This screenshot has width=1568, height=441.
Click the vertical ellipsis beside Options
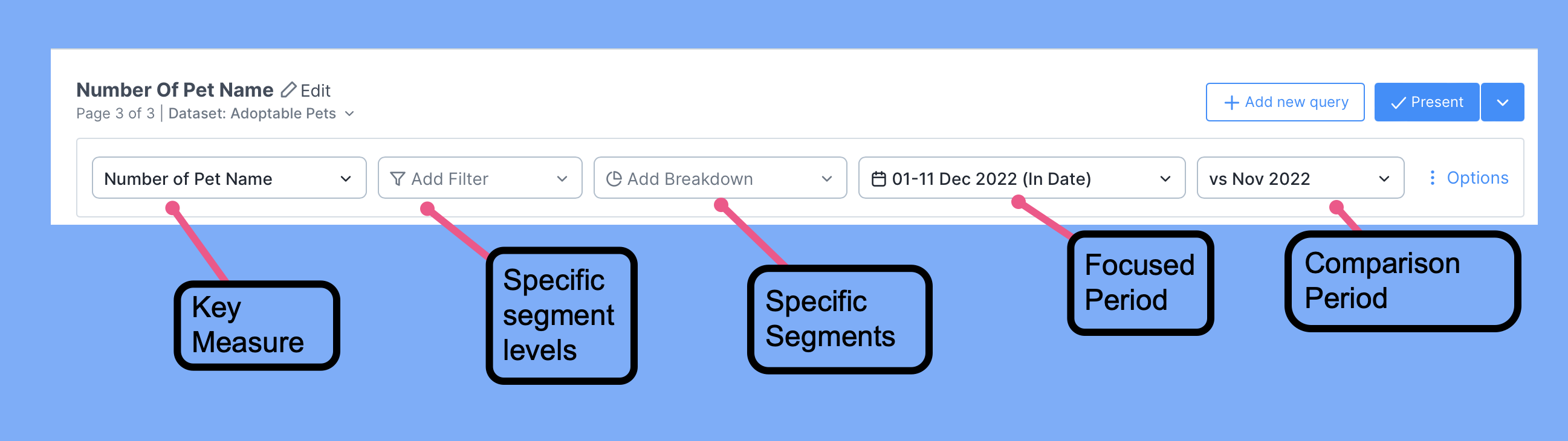click(x=1431, y=178)
